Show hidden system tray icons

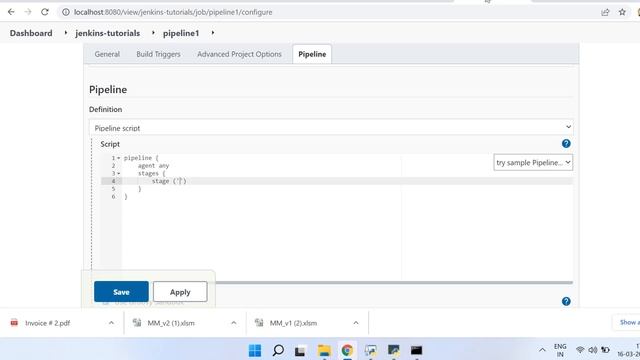coord(542,350)
